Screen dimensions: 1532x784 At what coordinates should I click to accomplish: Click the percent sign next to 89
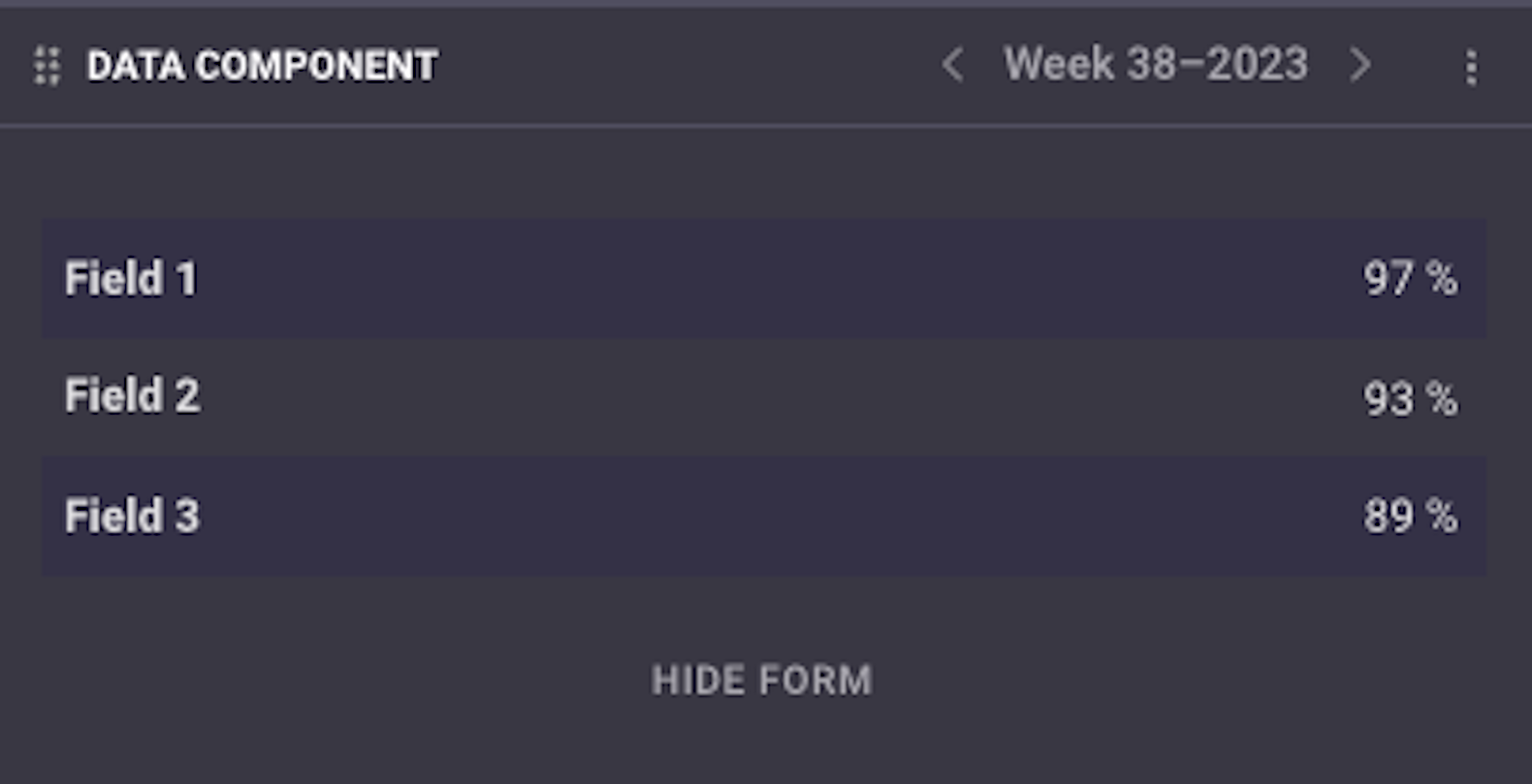pyautogui.click(x=1442, y=516)
